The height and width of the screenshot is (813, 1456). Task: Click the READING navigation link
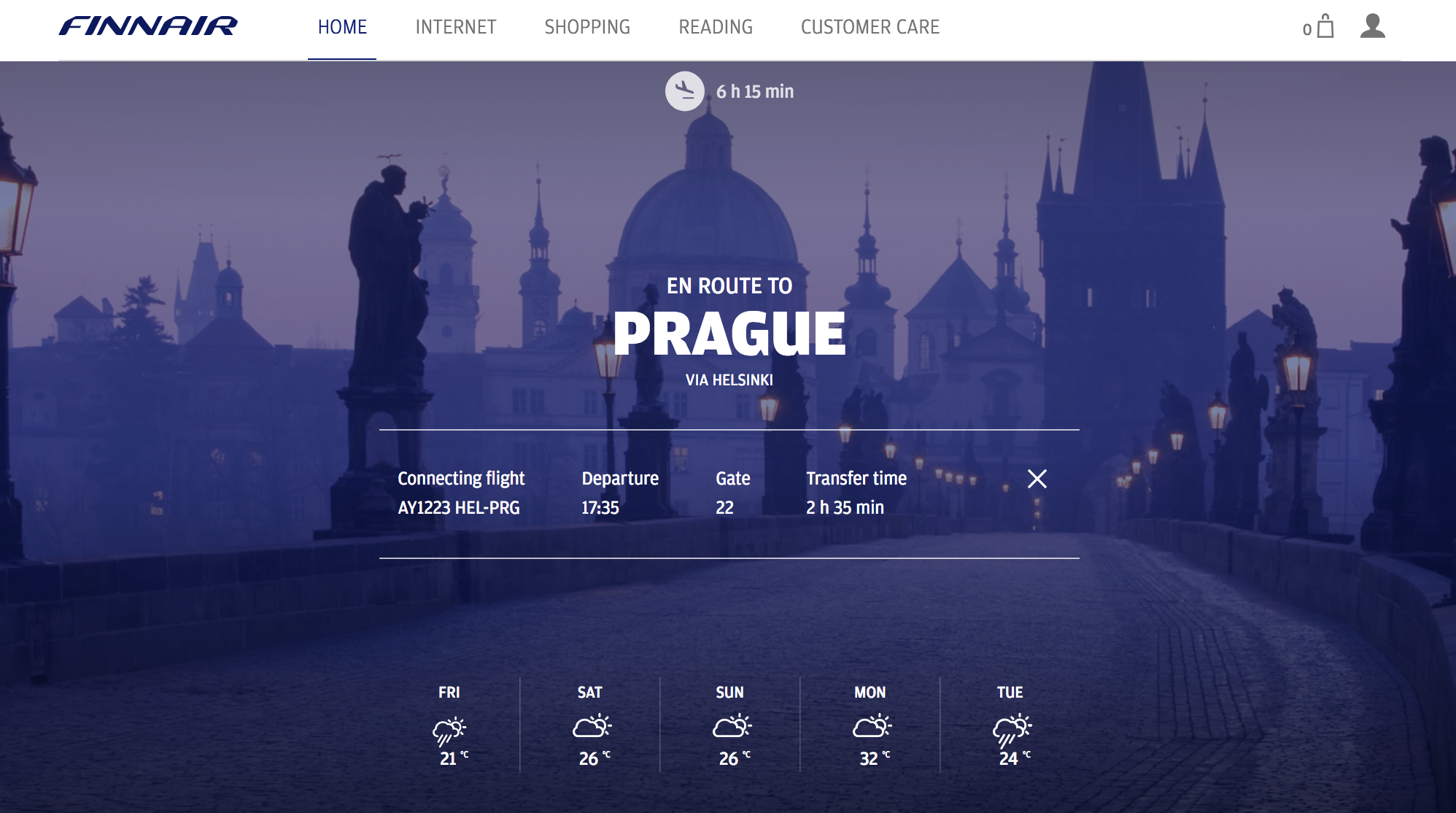[716, 27]
